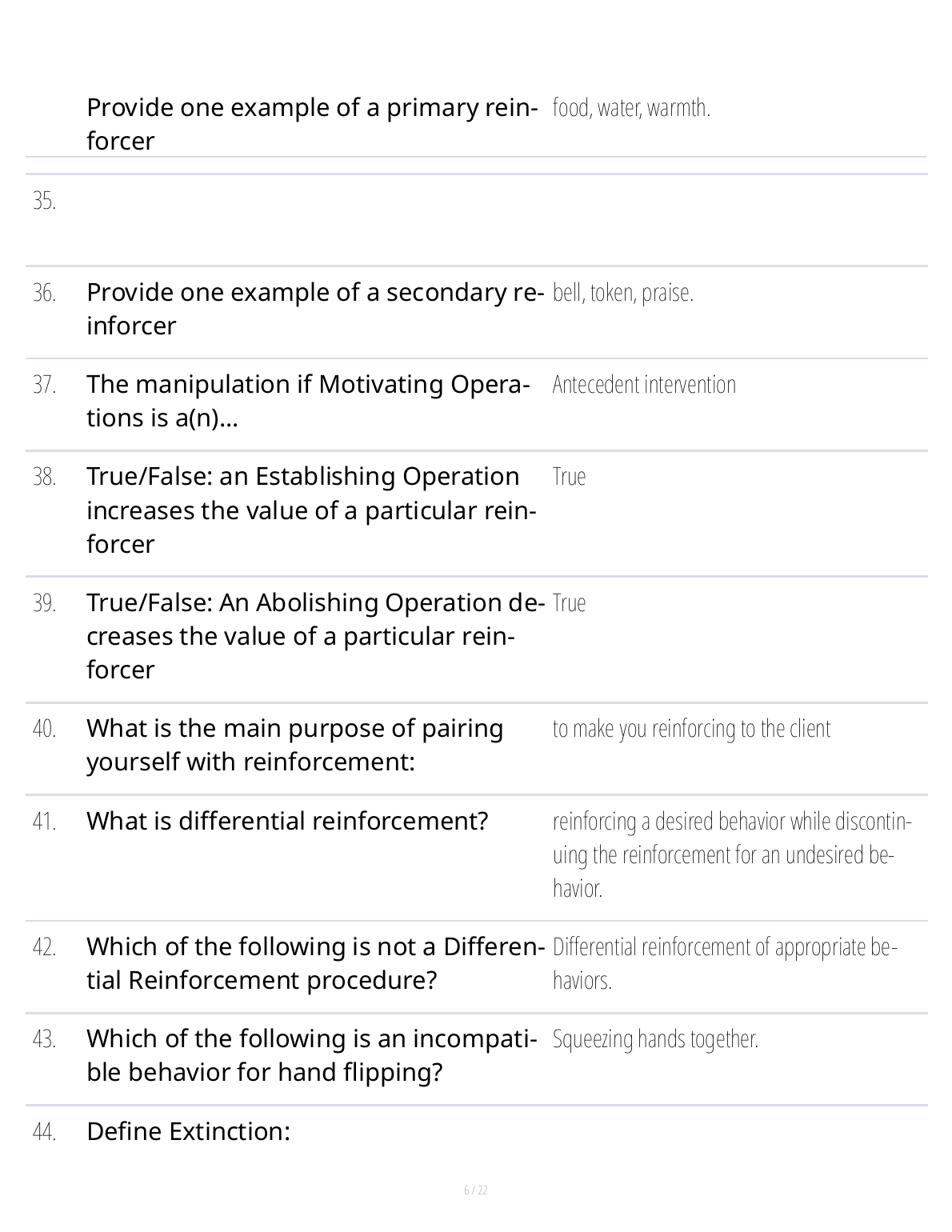Image resolution: width=952 pixels, height=1232 pixels.
Task: Click "What is differential reinforcement?" question
Action: [x=287, y=821]
